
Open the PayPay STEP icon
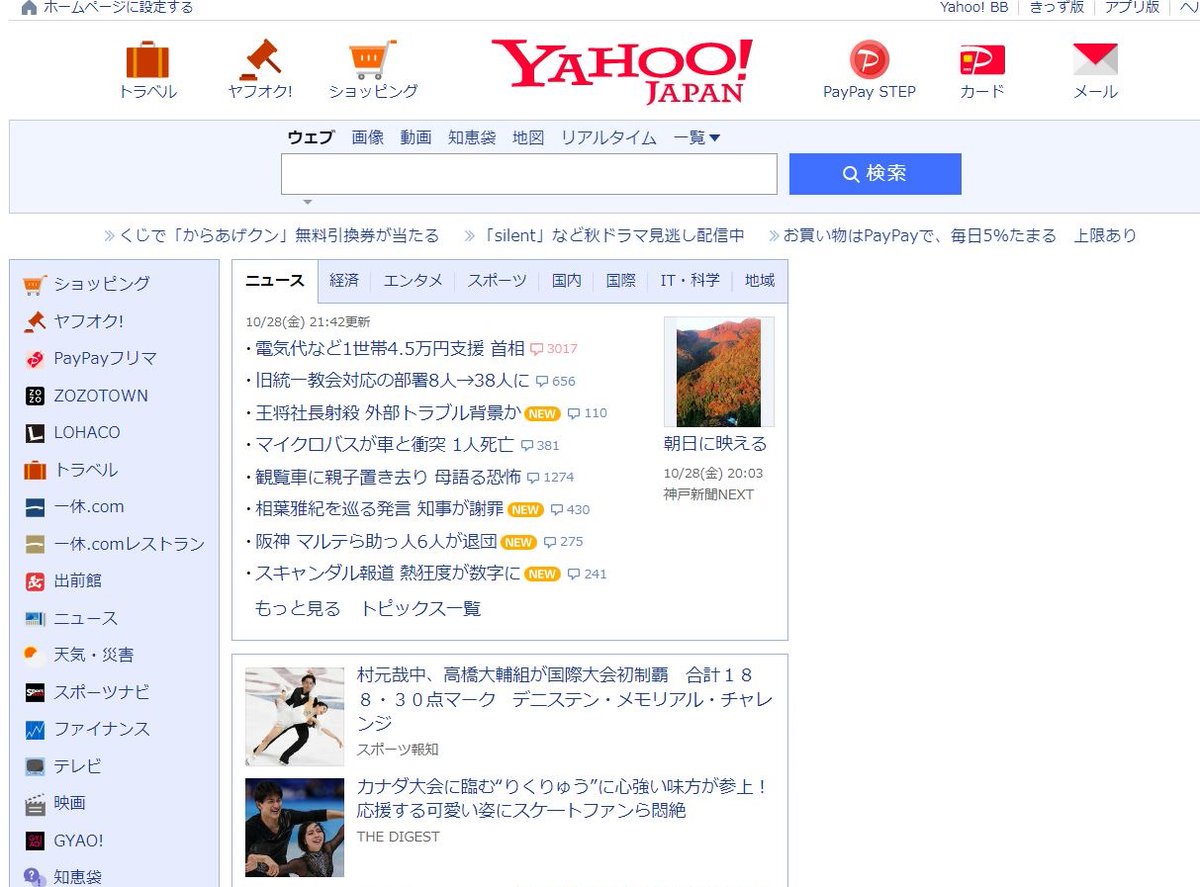869,59
